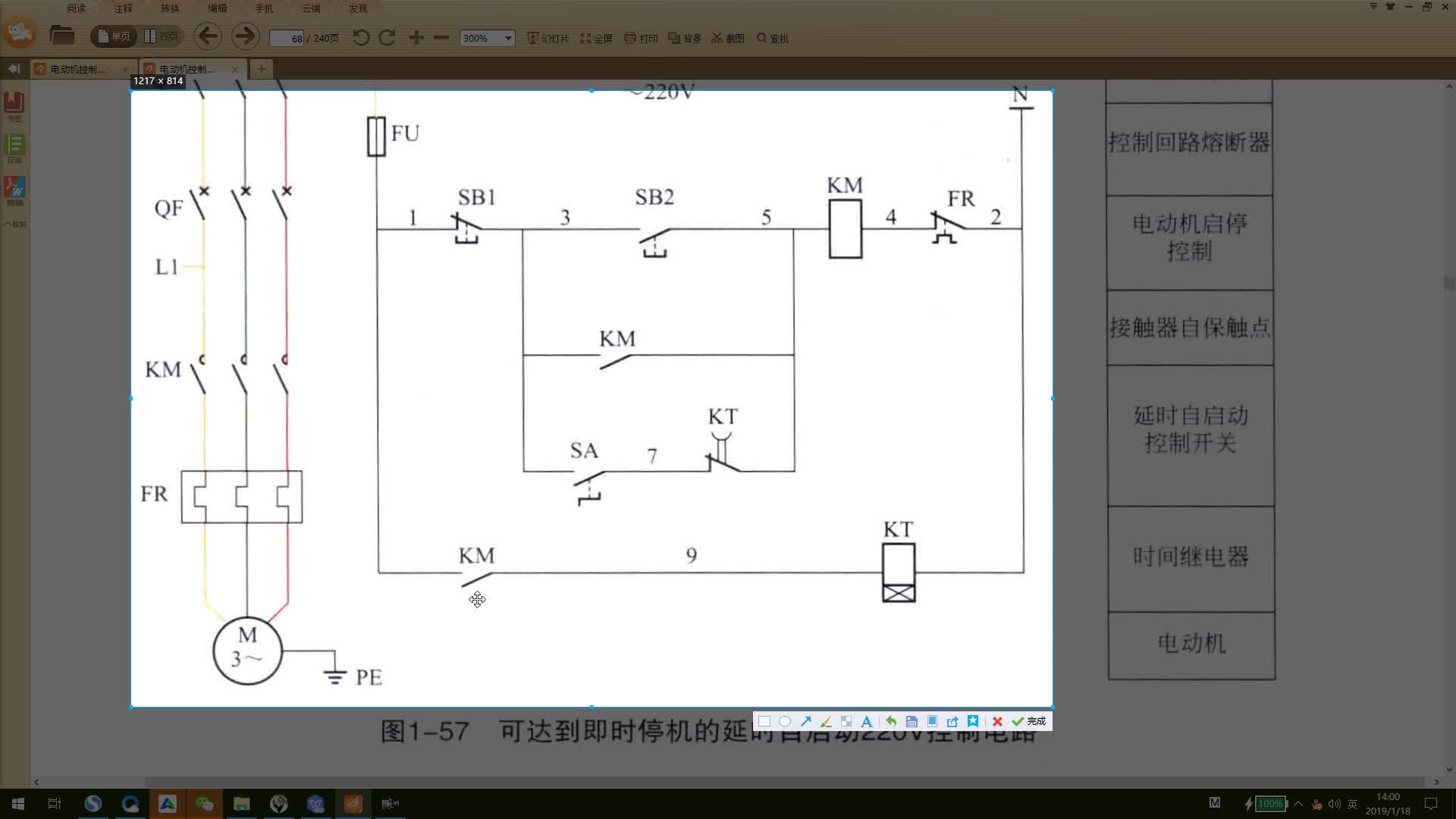Open the notification center
1456x819 pixels.
point(1431,804)
